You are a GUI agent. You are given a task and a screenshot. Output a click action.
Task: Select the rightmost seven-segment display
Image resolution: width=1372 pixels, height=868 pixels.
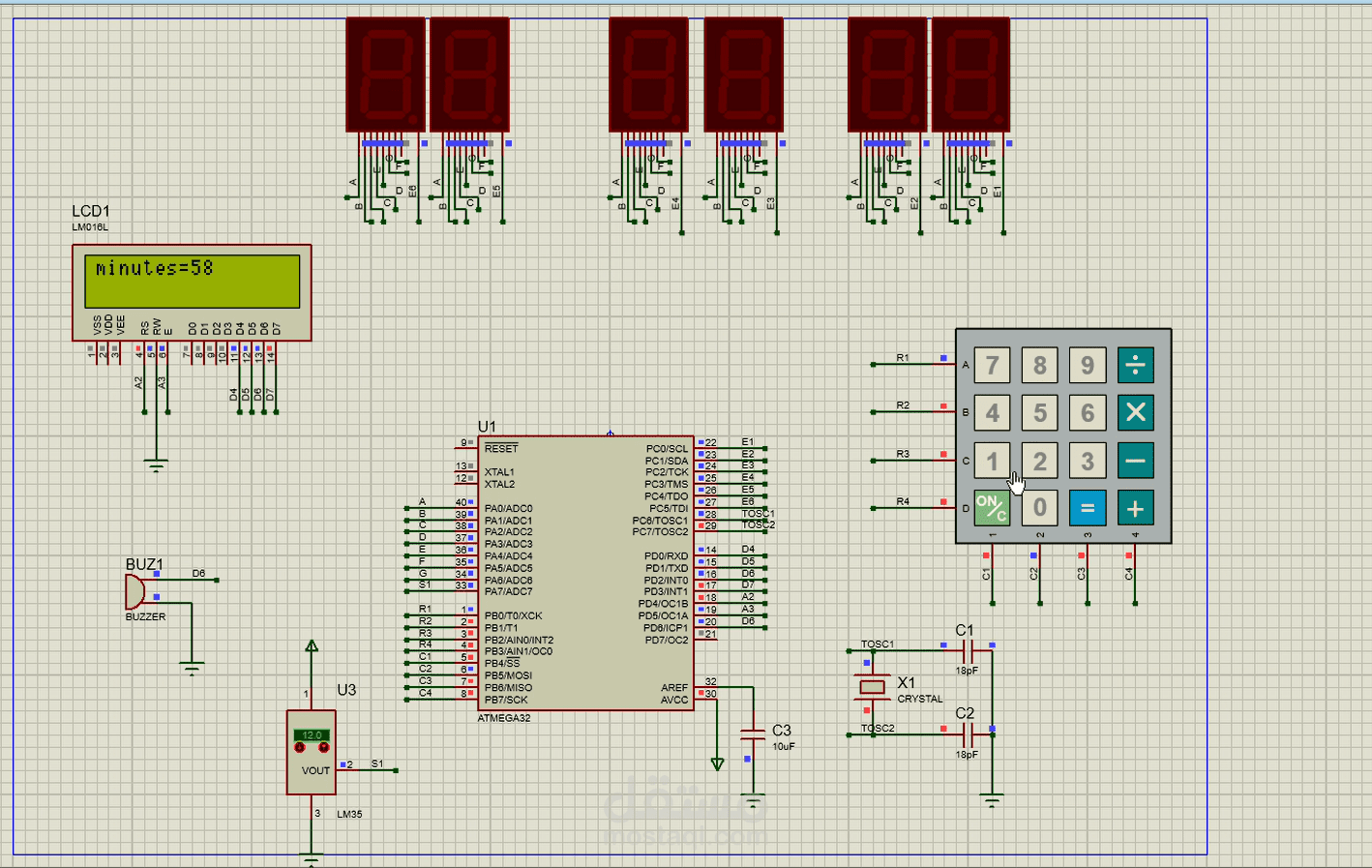[x=970, y=75]
